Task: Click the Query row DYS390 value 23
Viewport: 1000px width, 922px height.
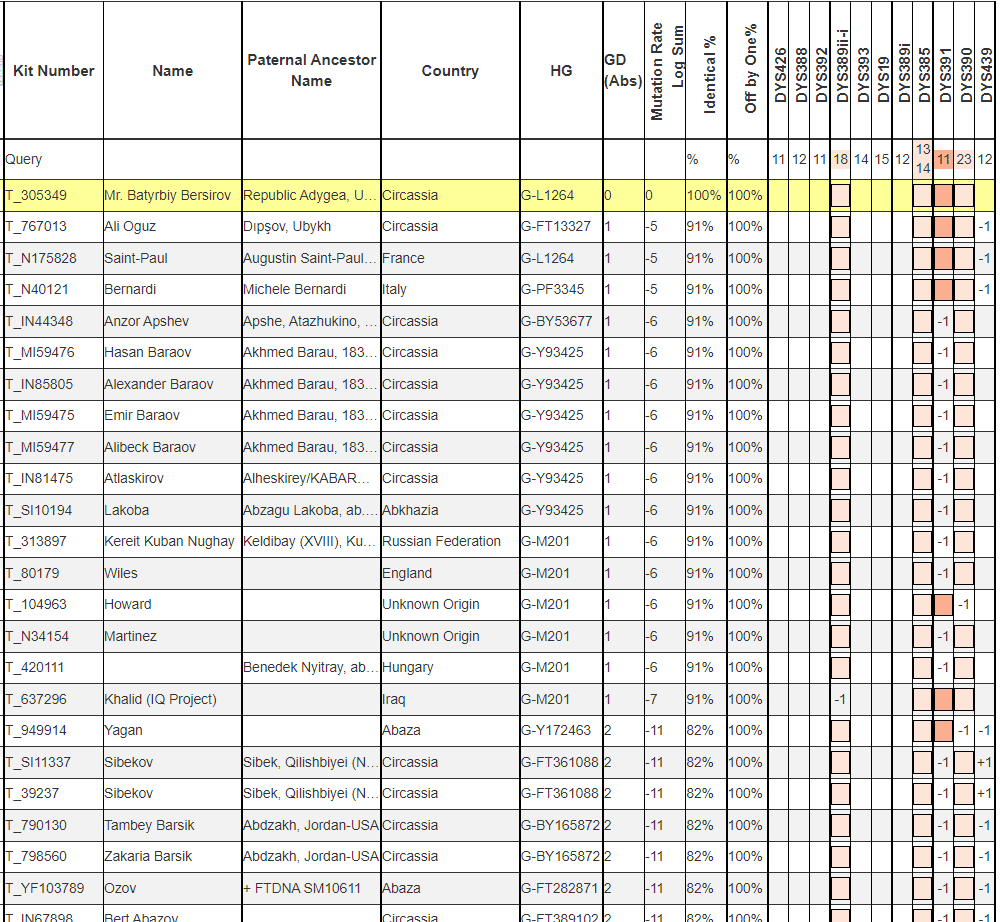Action: [x=964, y=159]
